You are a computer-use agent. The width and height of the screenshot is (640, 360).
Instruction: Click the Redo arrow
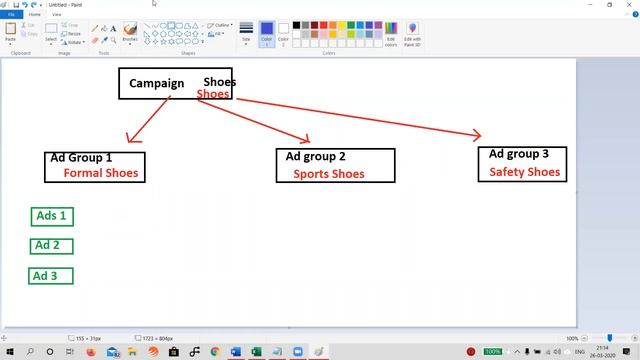coord(34,5)
